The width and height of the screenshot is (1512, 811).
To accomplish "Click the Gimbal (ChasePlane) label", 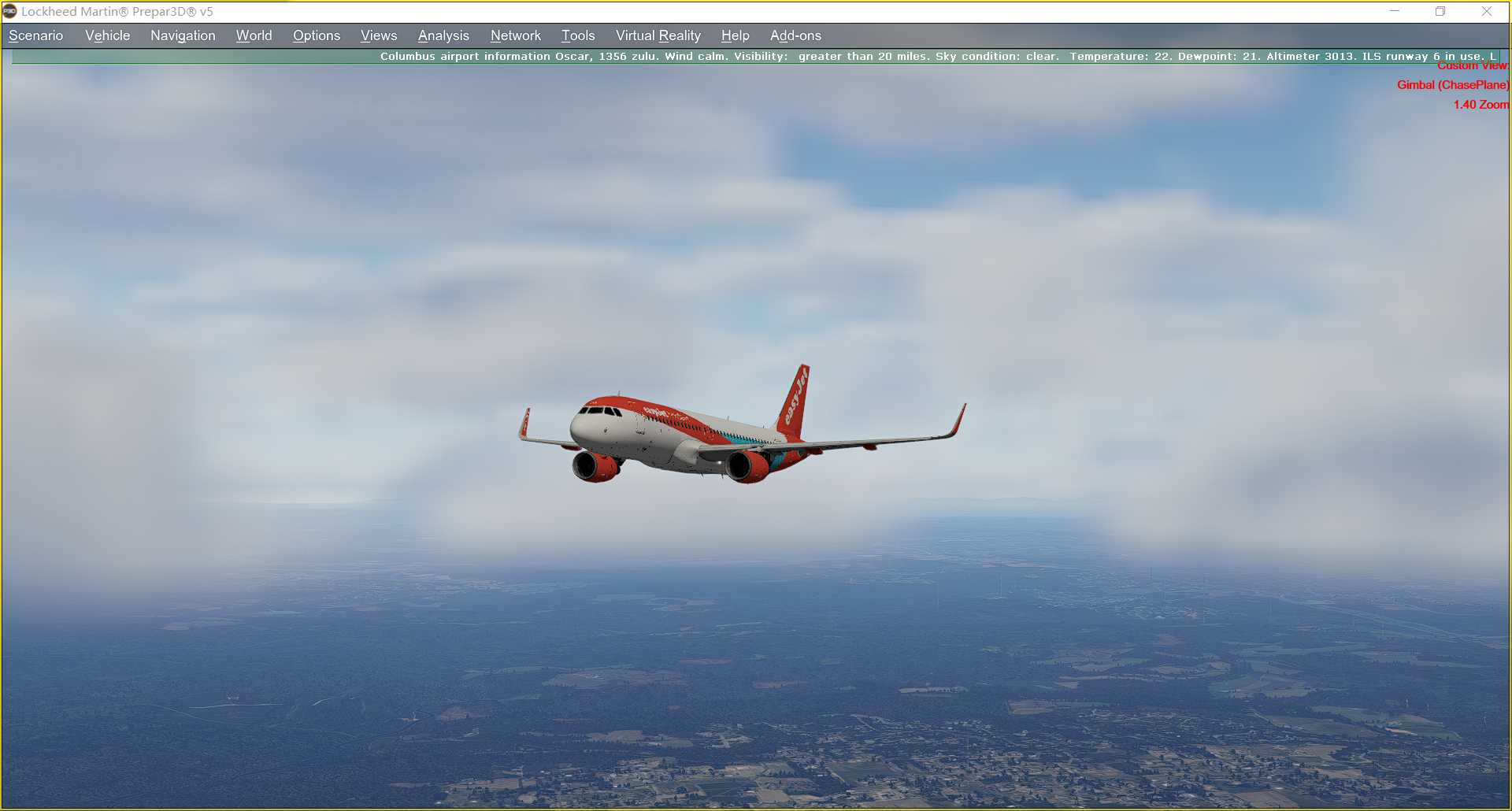I will tap(1451, 85).
